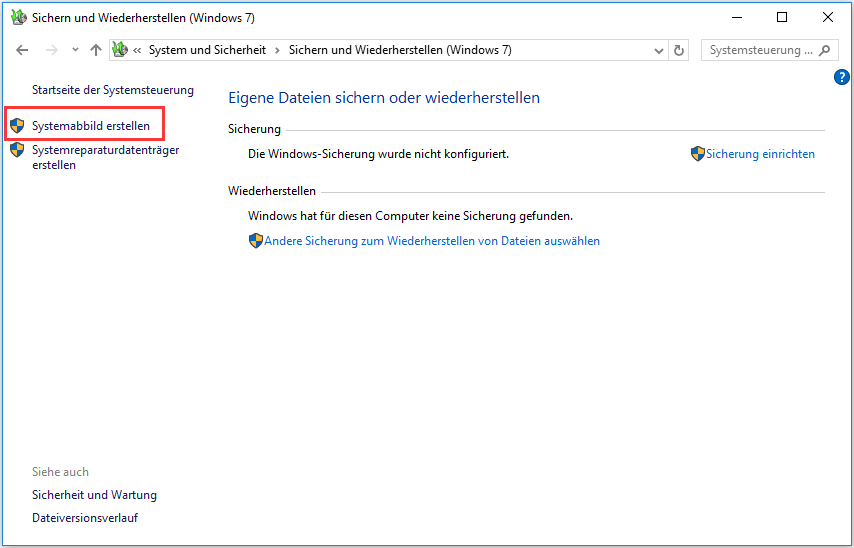Screen dimensions: 854x548
Task: Click the Wiederherstellen section label
Action: coord(272,191)
